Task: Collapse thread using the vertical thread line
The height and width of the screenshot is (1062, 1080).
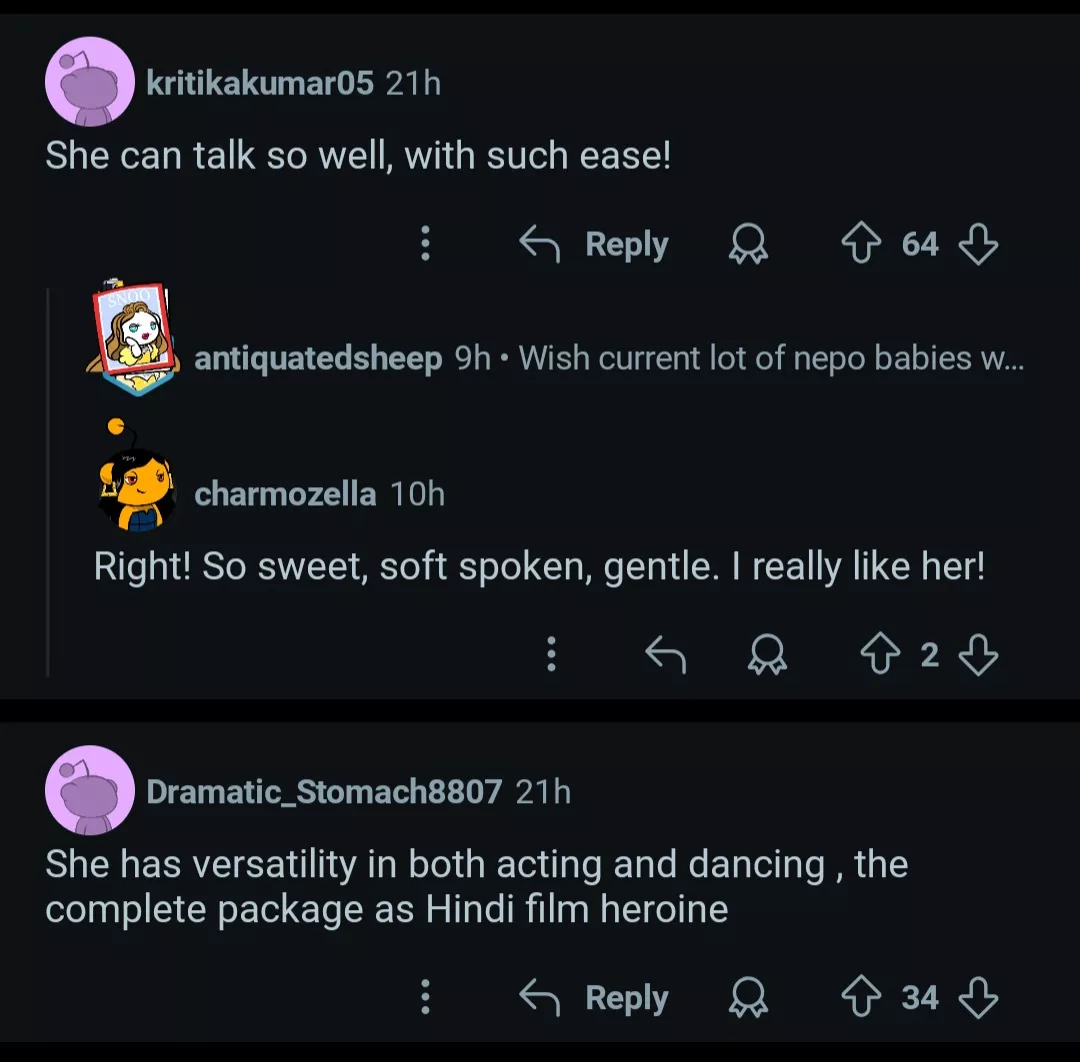Action: 48,480
